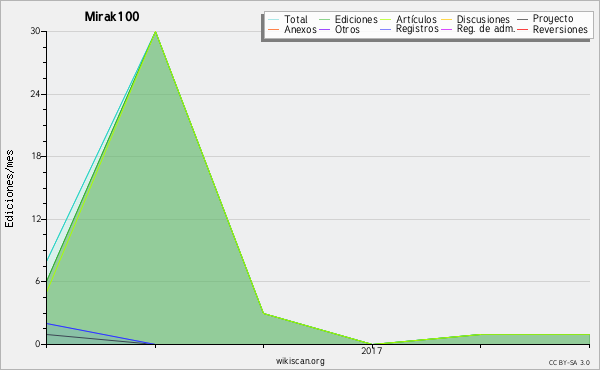Click the Registros legend label

[x=417, y=29]
